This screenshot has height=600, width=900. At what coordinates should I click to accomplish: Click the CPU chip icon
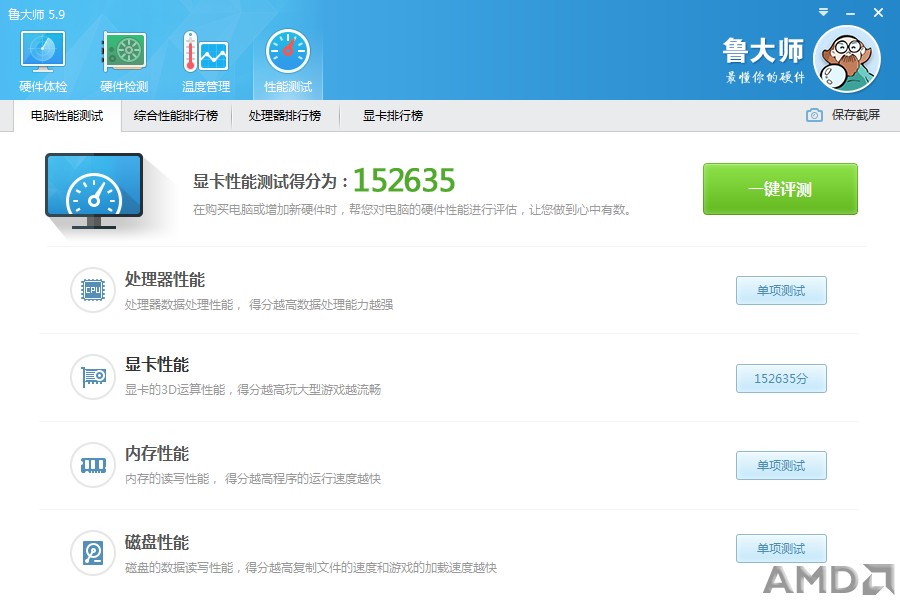[93, 290]
